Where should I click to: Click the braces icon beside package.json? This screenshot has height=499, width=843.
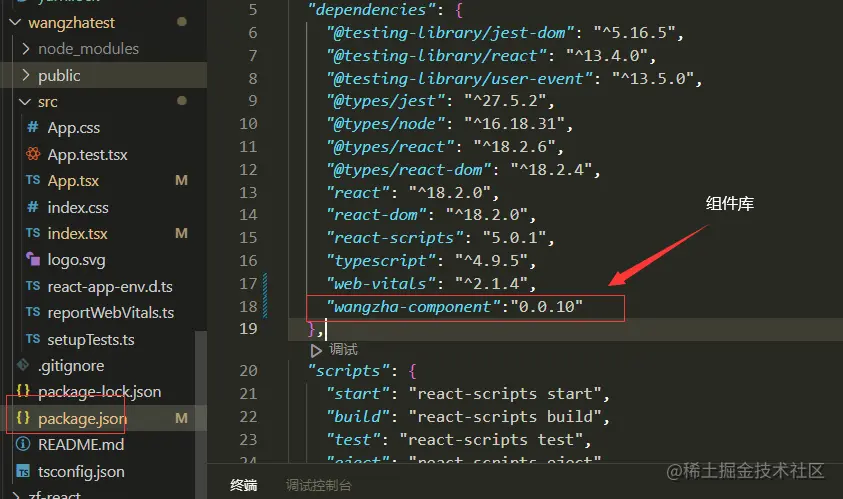23,418
